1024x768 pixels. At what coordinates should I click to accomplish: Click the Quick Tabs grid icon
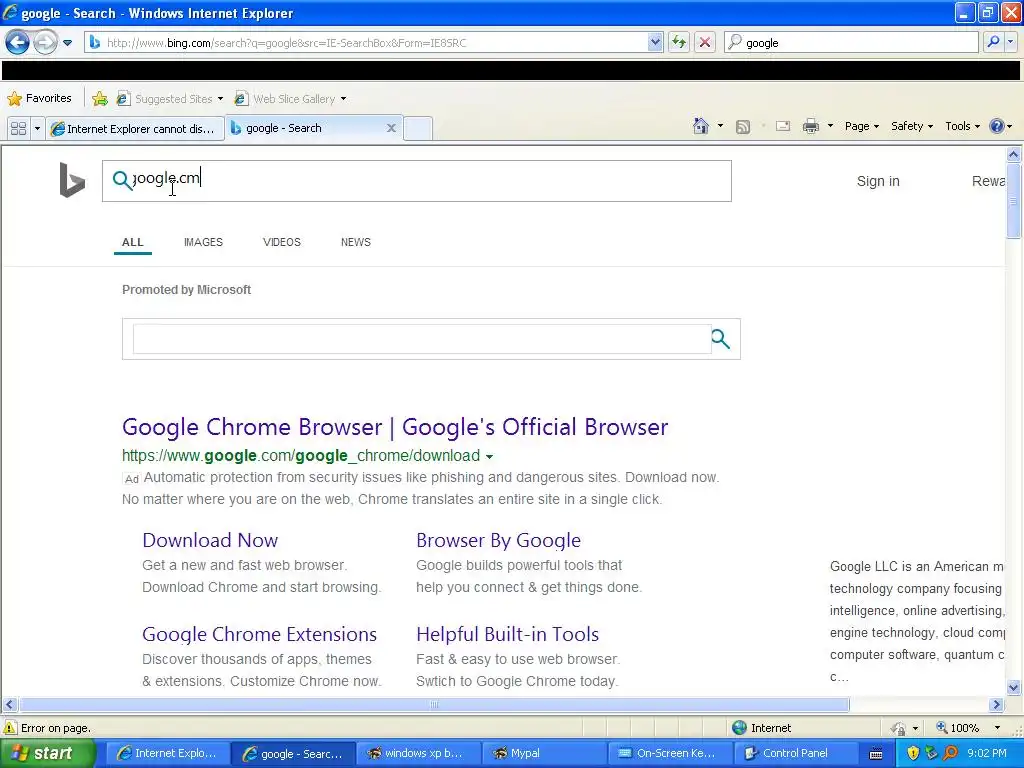[18, 128]
